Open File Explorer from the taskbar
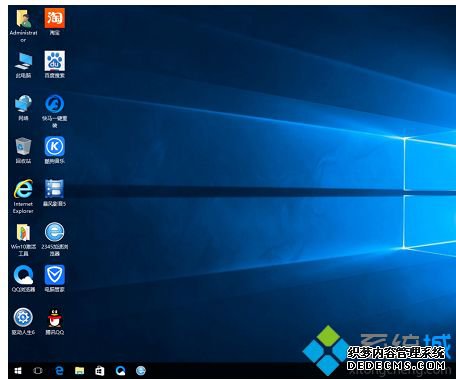Screen dimensions: 456x380 tap(79, 371)
